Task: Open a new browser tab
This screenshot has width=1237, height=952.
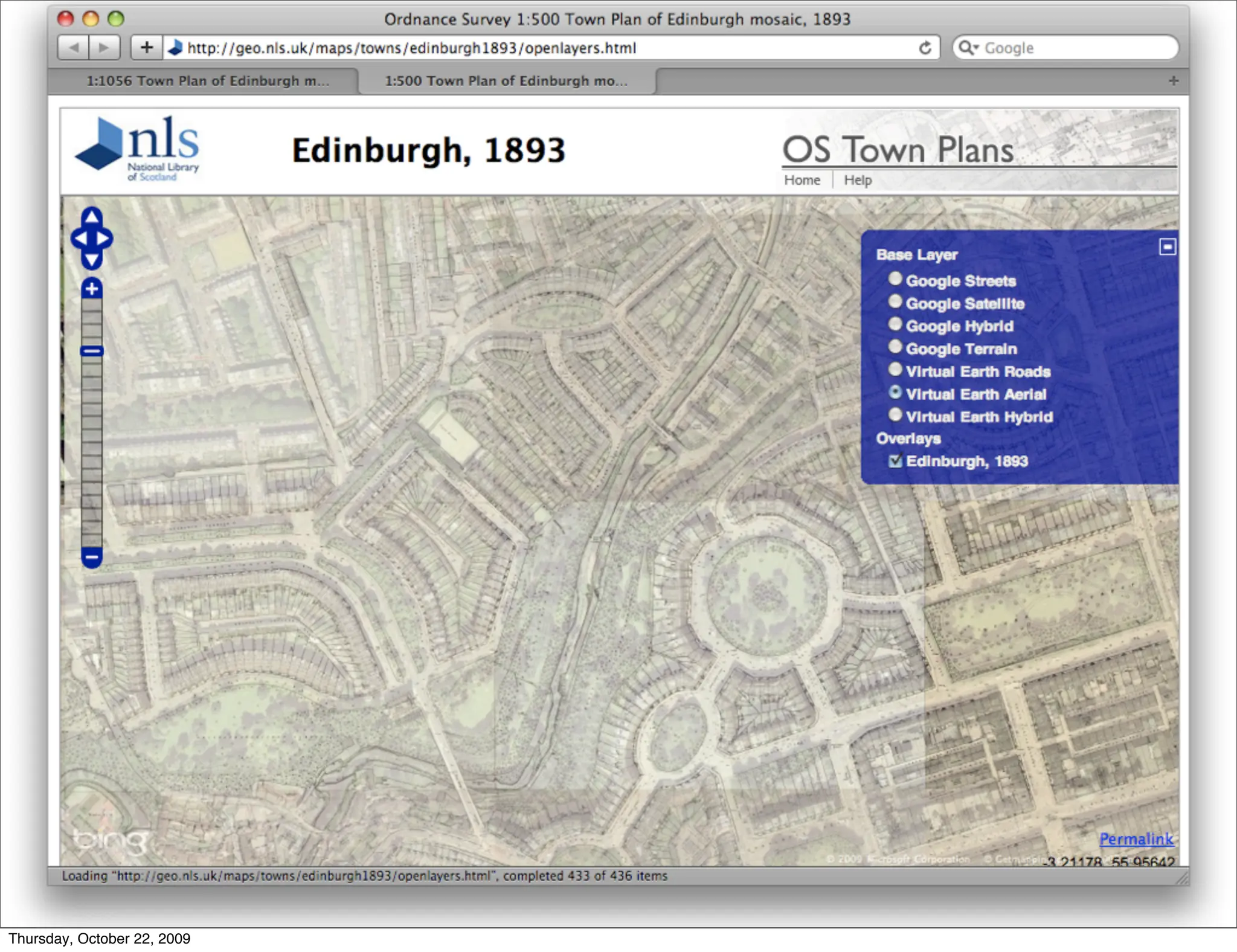Action: pos(1173,81)
